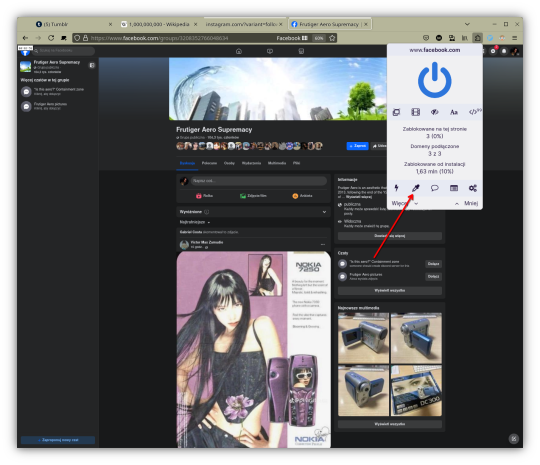The height and width of the screenshot is (465, 540).
Task: Click Firefox forward arrow
Action: 38,38
